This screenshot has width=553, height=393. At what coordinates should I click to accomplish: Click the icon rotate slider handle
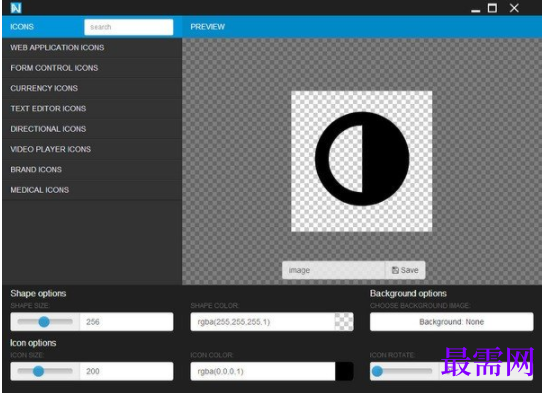(x=377, y=371)
